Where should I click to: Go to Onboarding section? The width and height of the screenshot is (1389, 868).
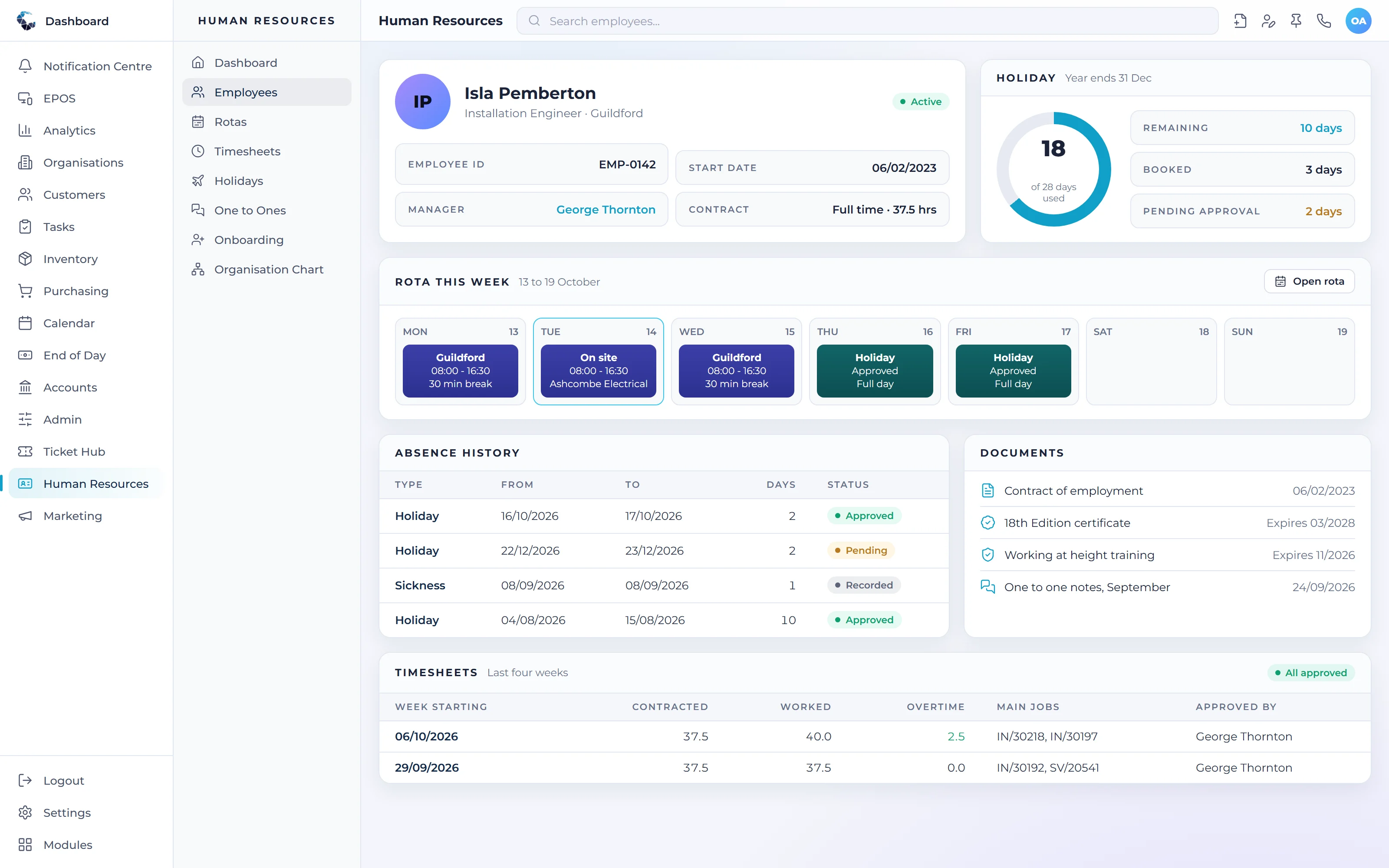[x=267, y=240]
